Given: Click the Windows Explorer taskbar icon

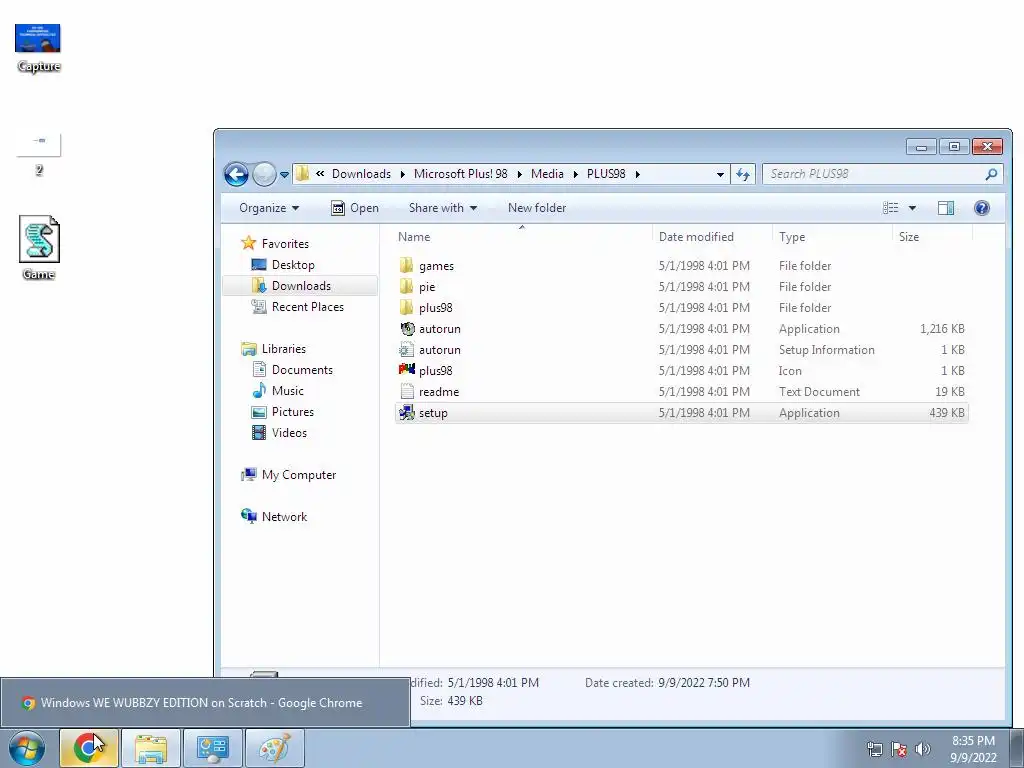Looking at the screenshot, I should tap(151, 748).
